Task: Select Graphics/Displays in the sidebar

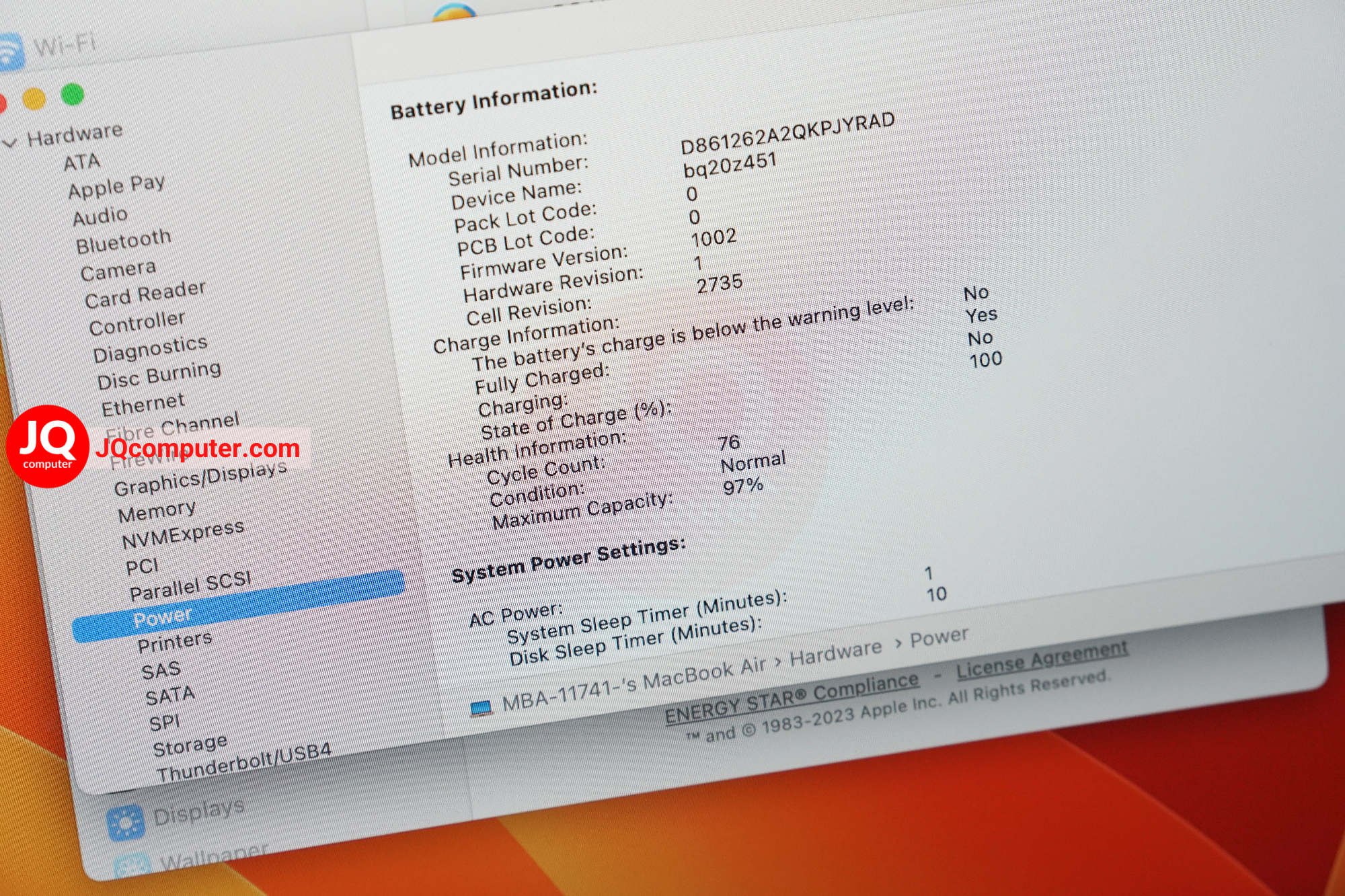Action: tap(200, 479)
